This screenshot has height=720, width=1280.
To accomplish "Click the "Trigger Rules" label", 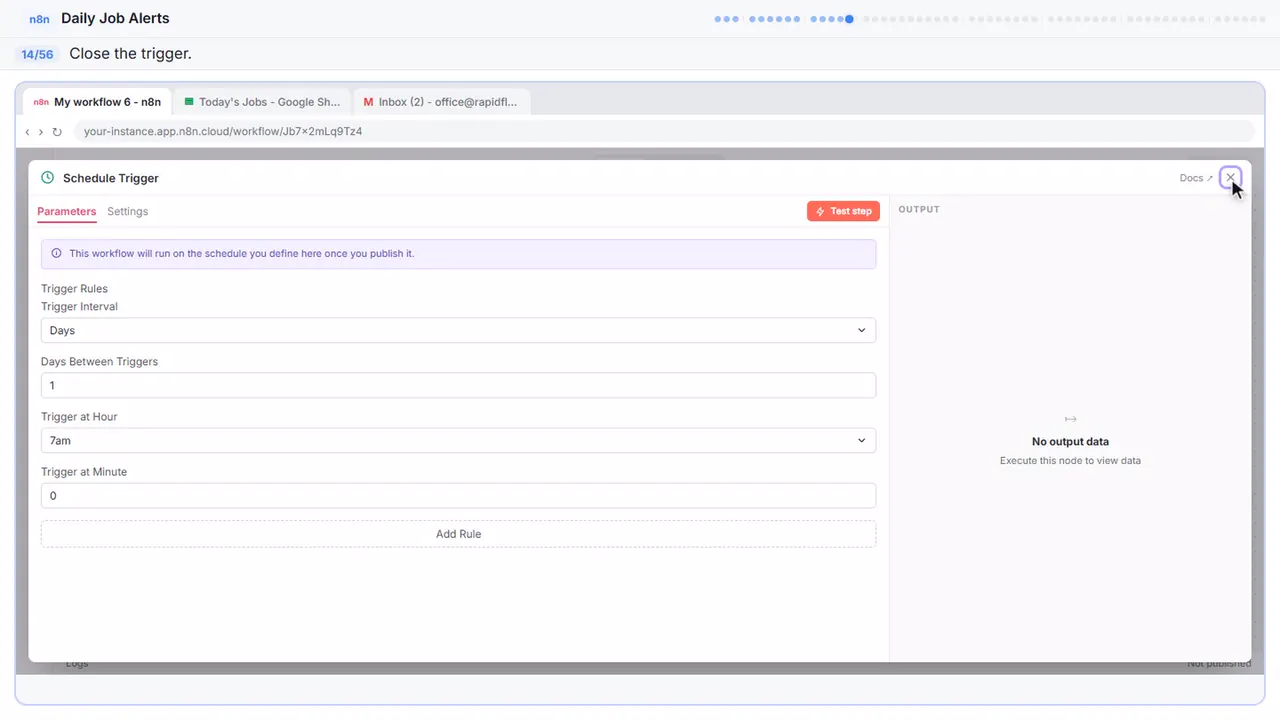I will pyautogui.click(x=74, y=289).
